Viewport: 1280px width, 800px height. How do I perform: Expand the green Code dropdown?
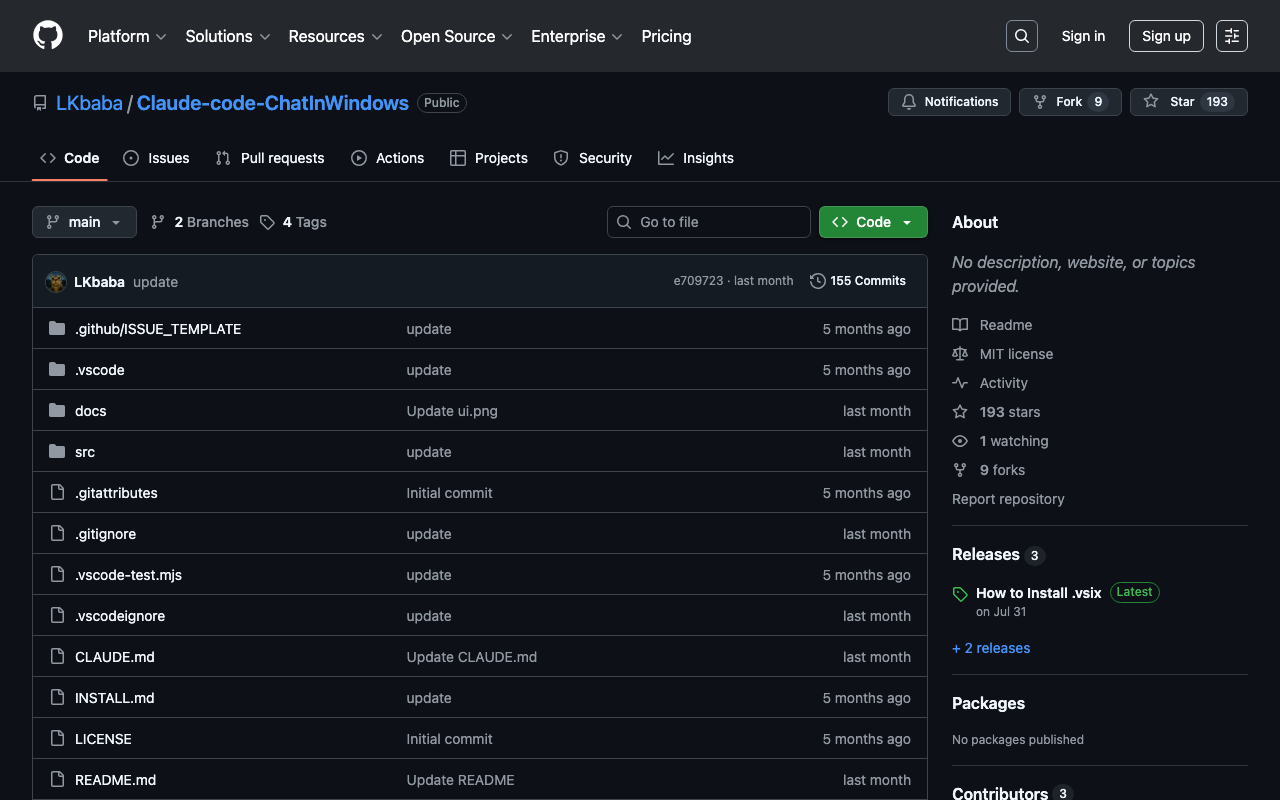tap(873, 222)
